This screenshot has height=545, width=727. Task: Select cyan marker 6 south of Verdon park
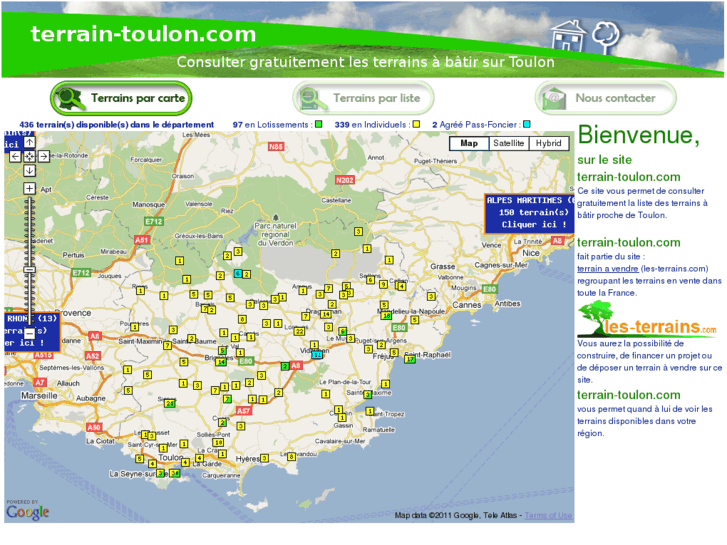[x=238, y=274]
